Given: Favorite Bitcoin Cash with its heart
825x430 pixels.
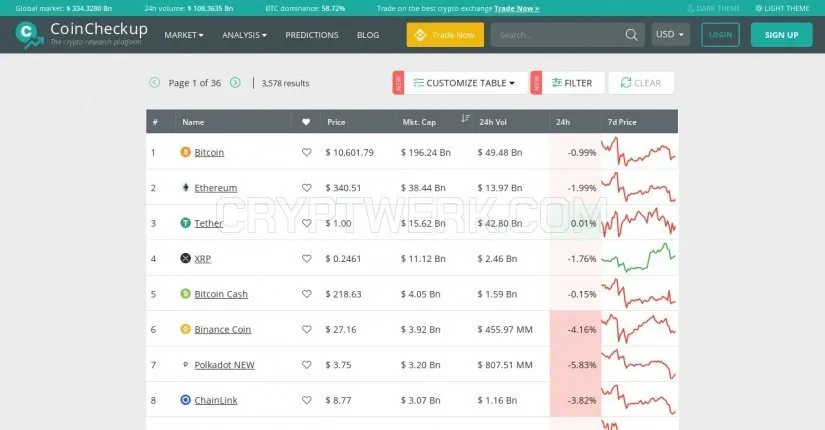Looking at the screenshot, I should pyautogui.click(x=307, y=294).
